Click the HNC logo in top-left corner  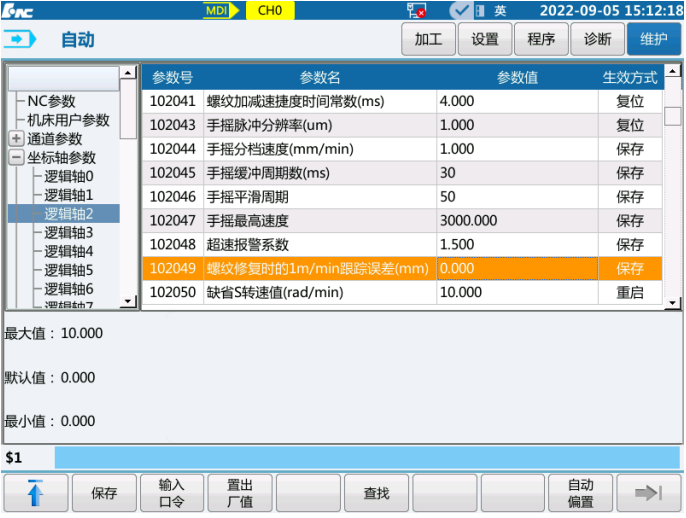click(x=18, y=10)
